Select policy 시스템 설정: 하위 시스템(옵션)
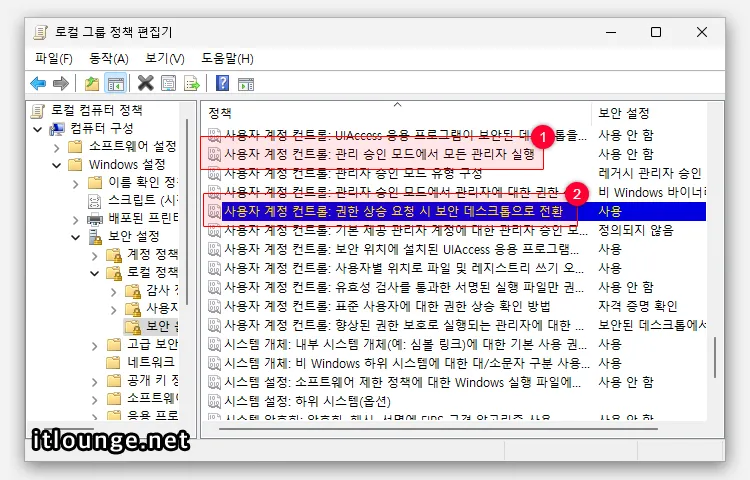This screenshot has width=750, height=480. (308, 402)
